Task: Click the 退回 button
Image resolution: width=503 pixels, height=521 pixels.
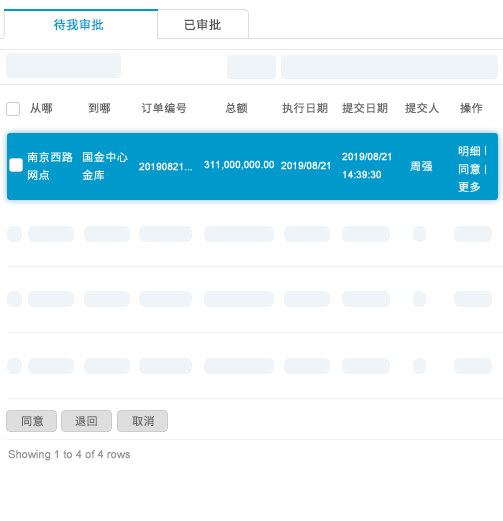Action: click(x=86, y=421)
